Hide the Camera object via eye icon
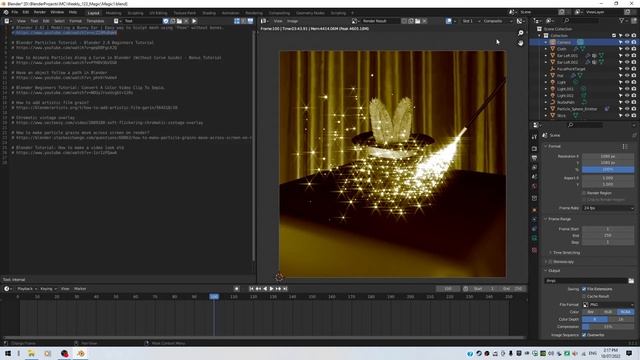 pyautogui.click(x=627, y=42)
